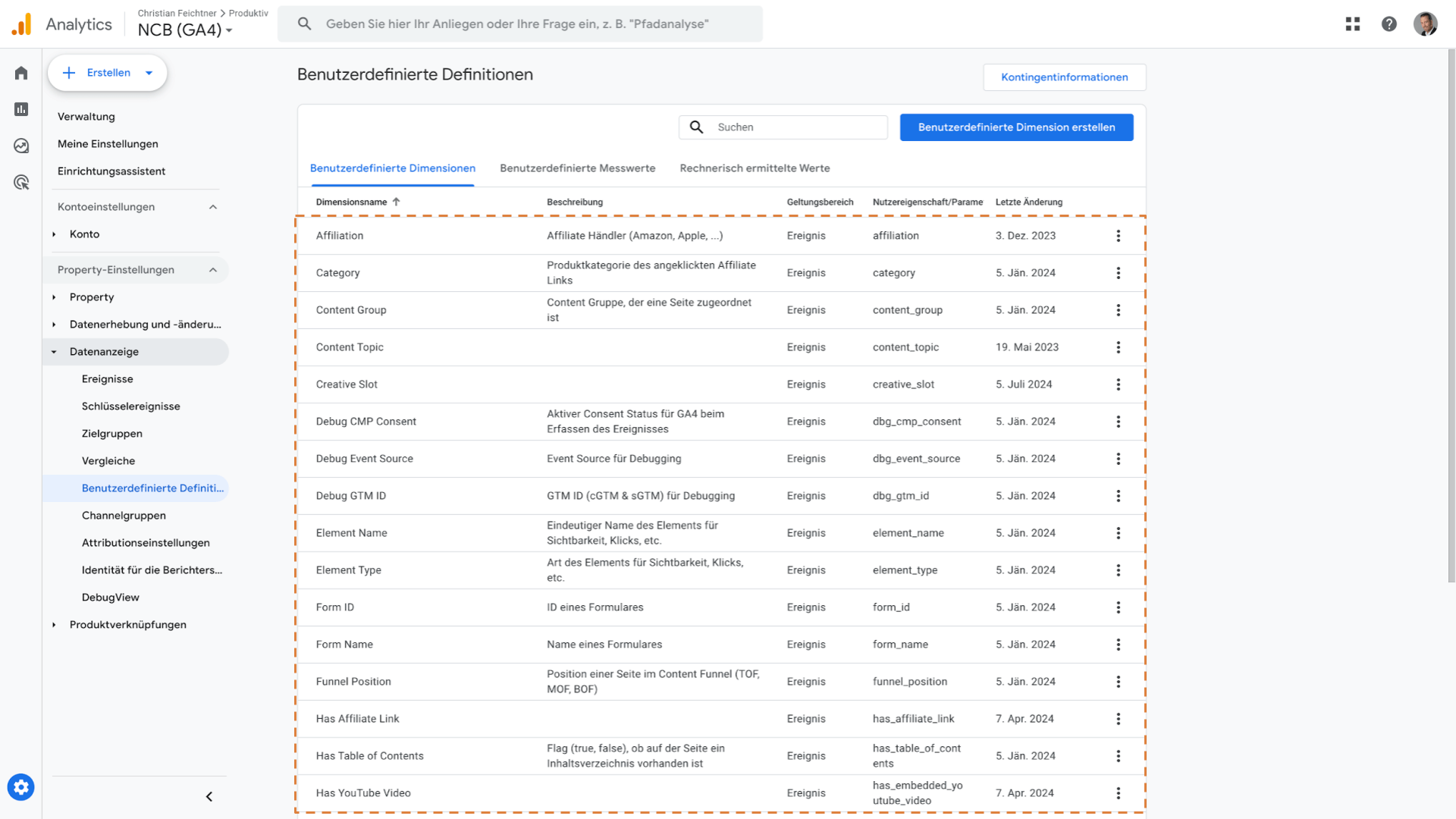Click the user account avatar
The height and width of the screenshot is (819, 1456).
tap(1426, 24)
